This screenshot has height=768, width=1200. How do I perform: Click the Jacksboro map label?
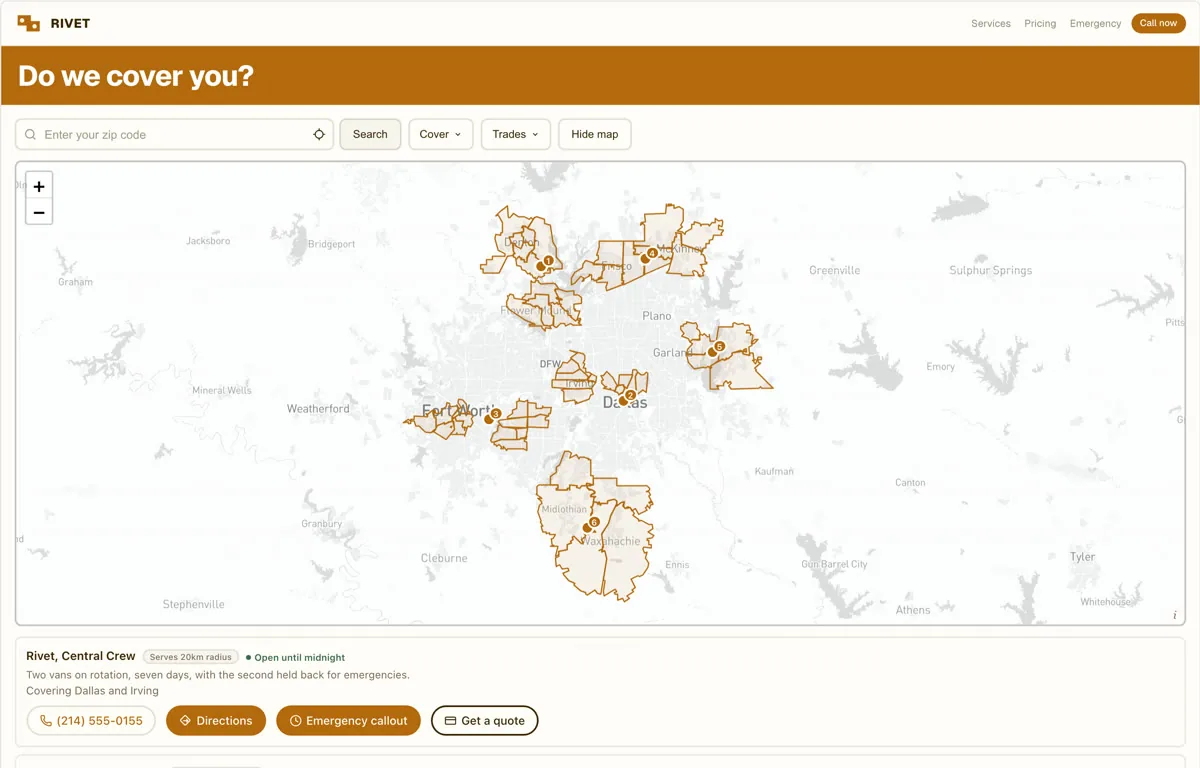(x=208, y=241)
